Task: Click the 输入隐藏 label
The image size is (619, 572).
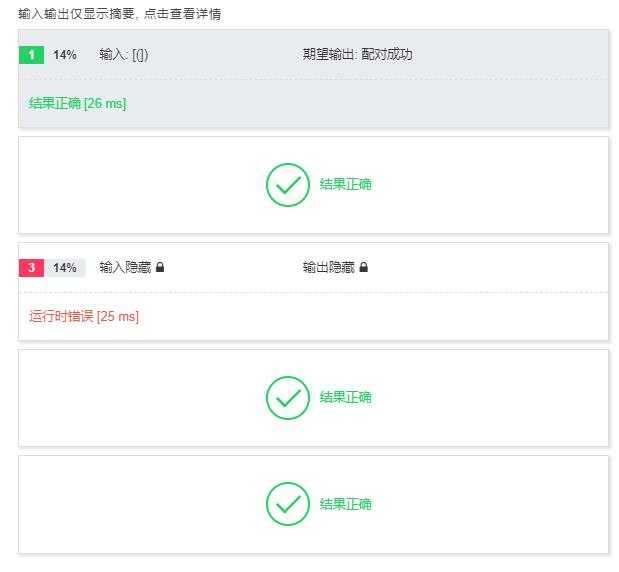Action: [125, 267]
